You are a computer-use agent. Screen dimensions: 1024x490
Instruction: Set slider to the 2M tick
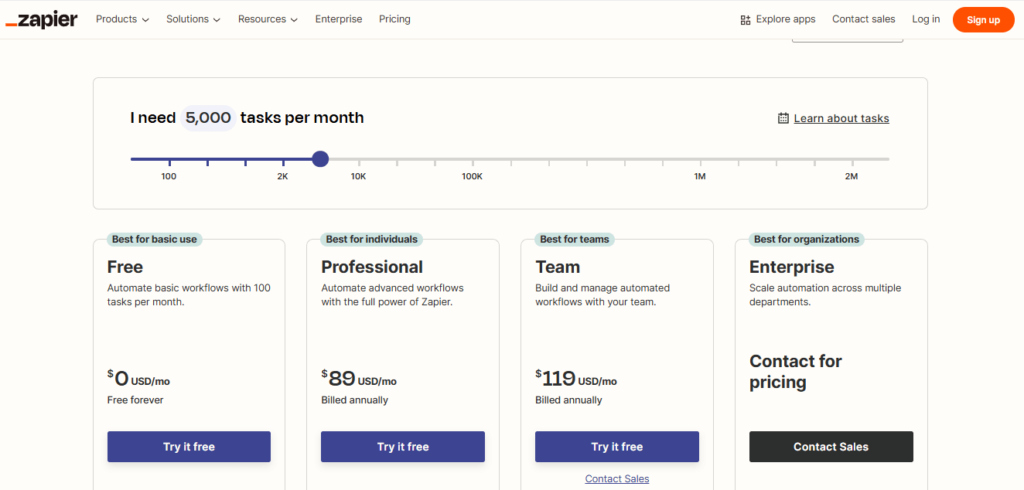tap(852, 161)
